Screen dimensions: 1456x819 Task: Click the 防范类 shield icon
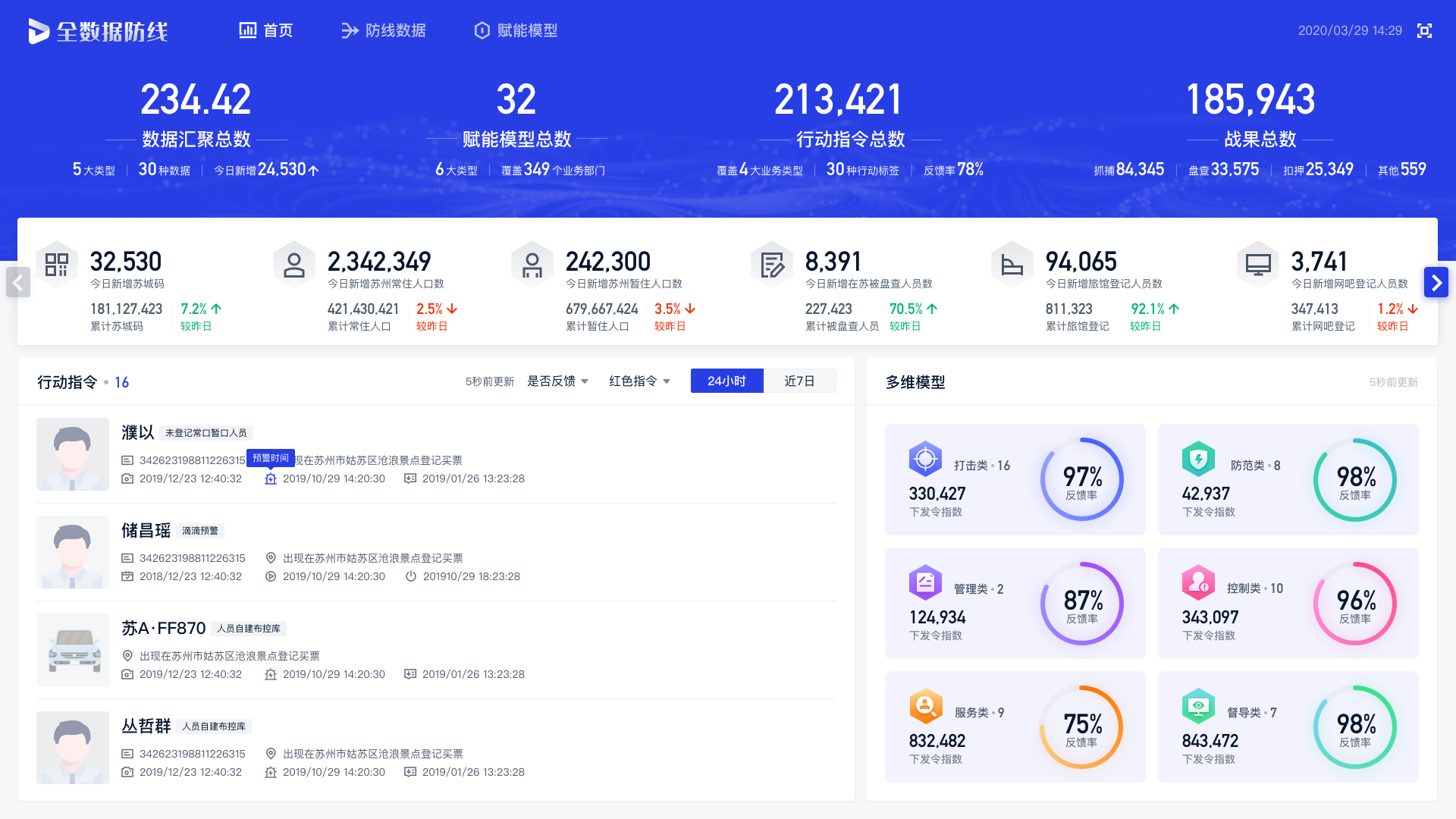1198,459
